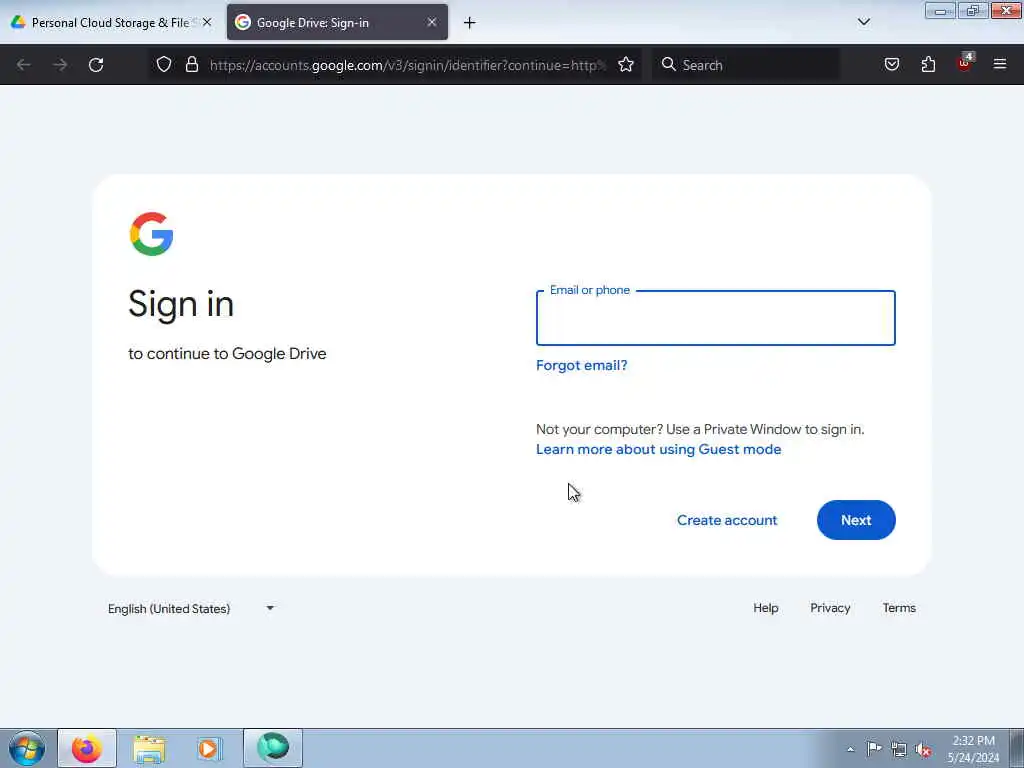
Task: Close the Google Drive: Sign-in tab
Action: click(x=432, y=22)
